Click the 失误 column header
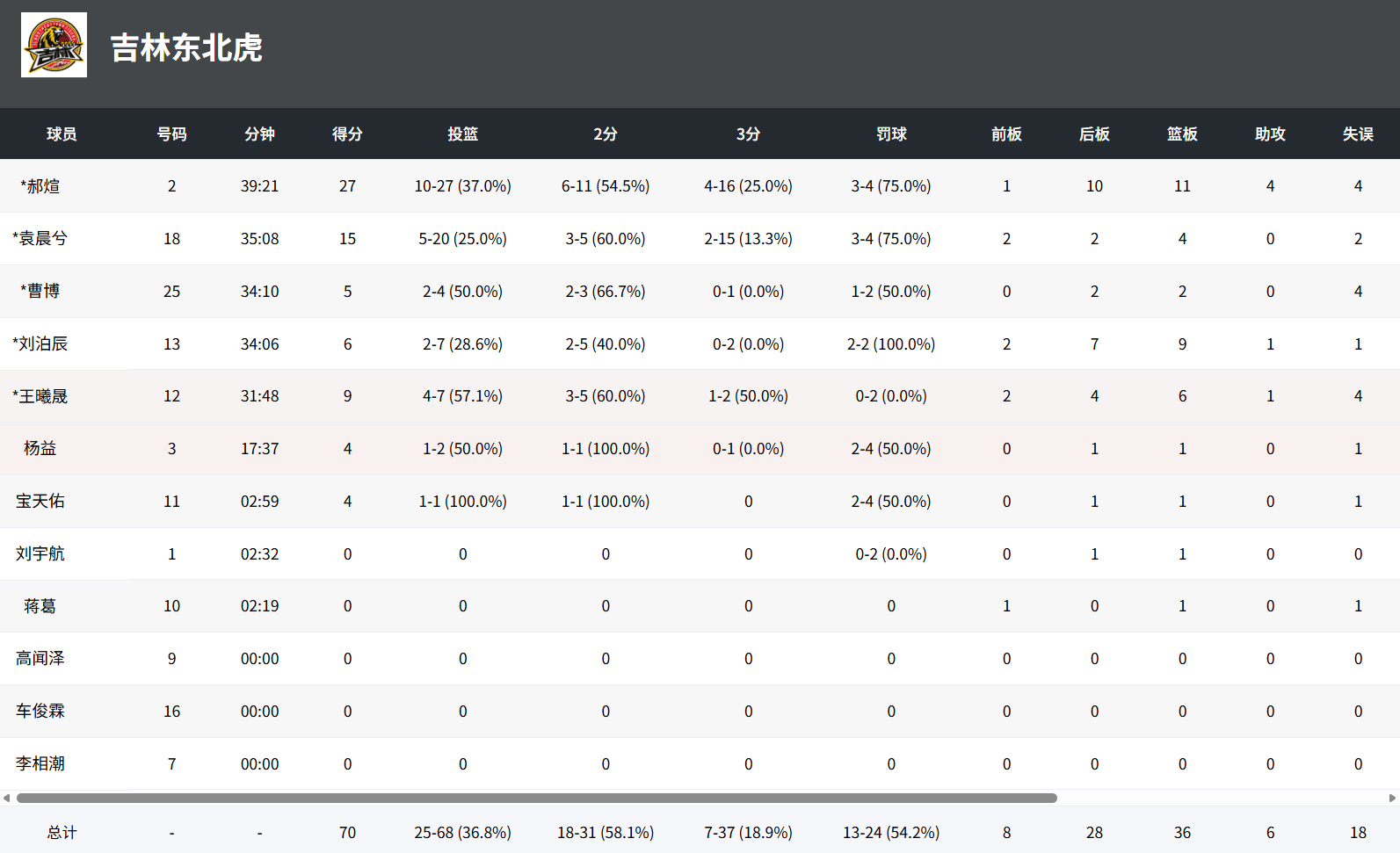The width and height of the screenshot is (1400, 853). (x=1358, y=134)
